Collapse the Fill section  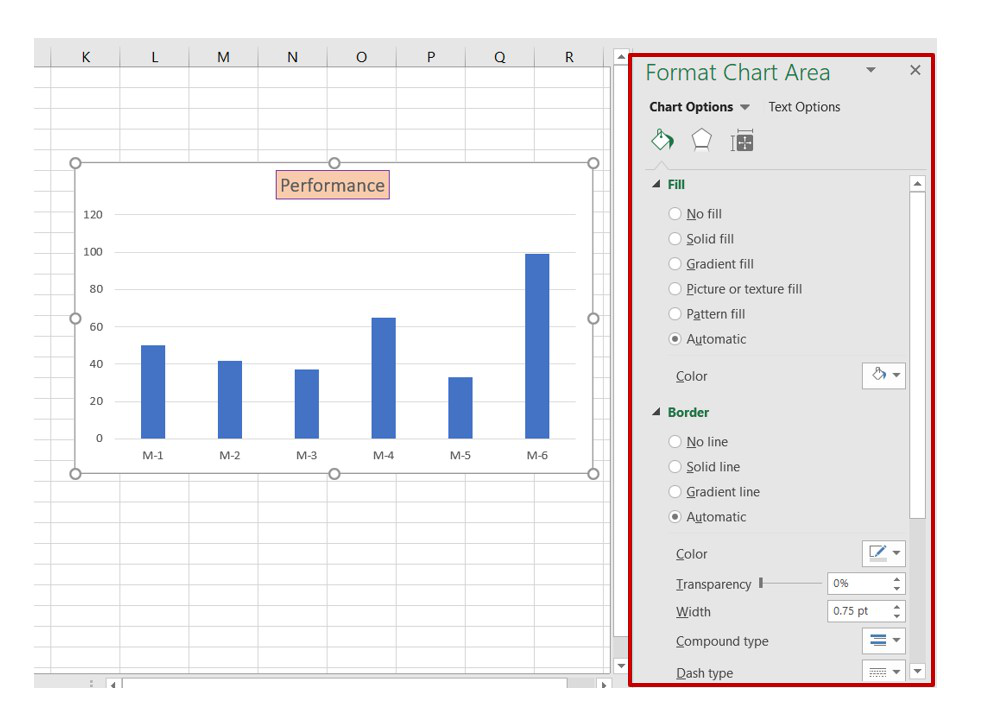tap(657, 185)
